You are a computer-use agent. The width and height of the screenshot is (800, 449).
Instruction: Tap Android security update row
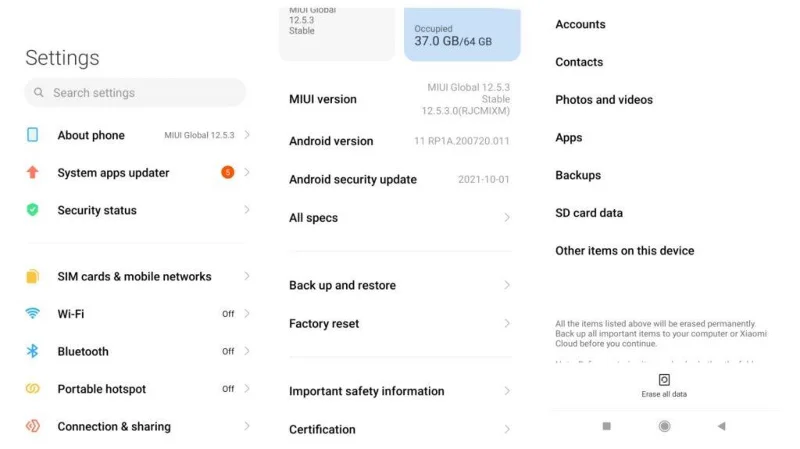[x=400, y=179]
